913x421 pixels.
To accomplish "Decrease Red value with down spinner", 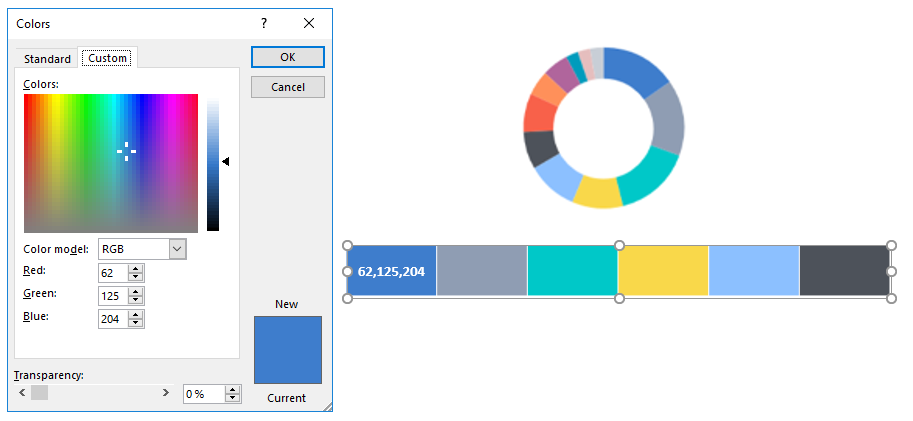I will [137, 277].
